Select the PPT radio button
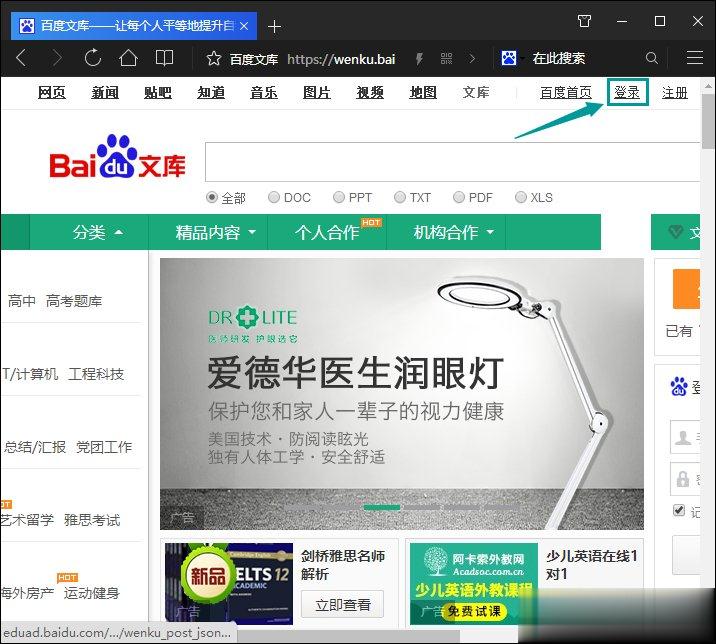The height and width of the screenshot is (644, 716). (x=339, y=197)
